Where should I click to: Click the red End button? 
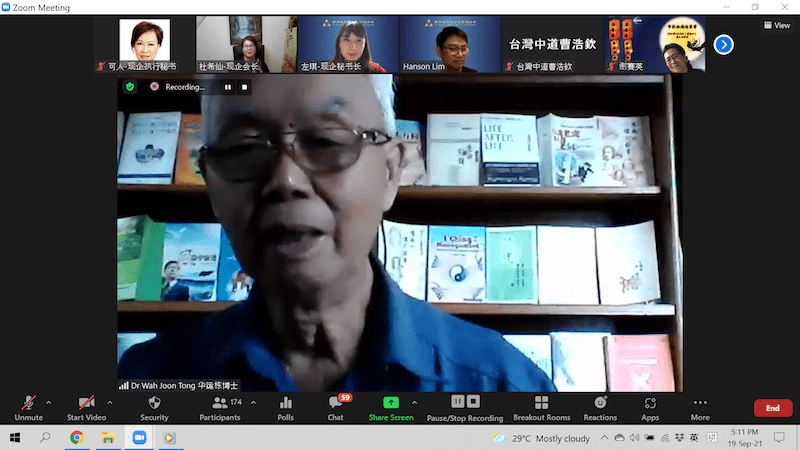[x=772, y=408]
